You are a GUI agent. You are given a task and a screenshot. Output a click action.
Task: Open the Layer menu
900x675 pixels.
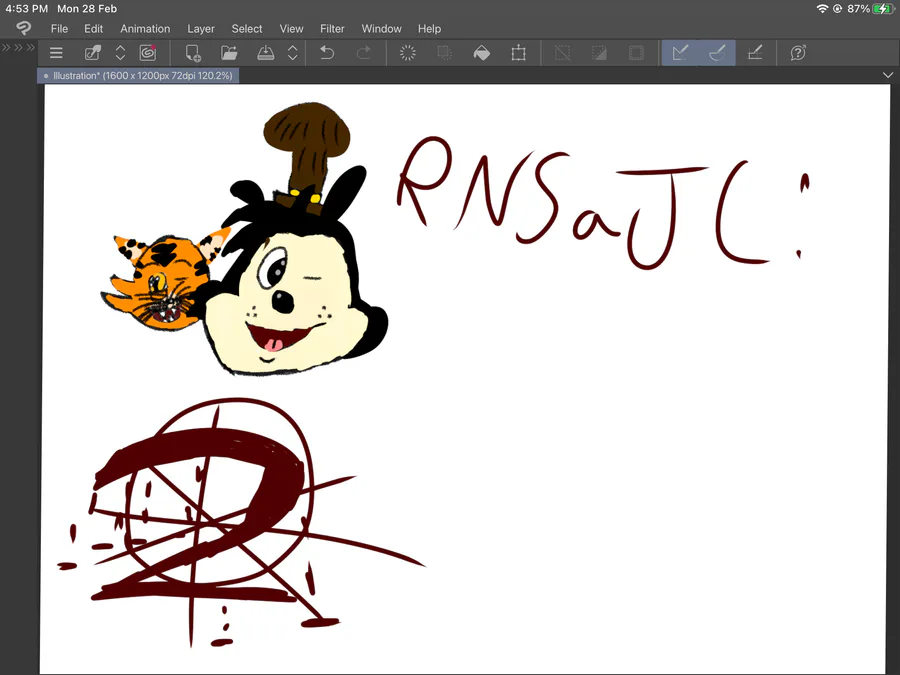(x=201, y=29)
